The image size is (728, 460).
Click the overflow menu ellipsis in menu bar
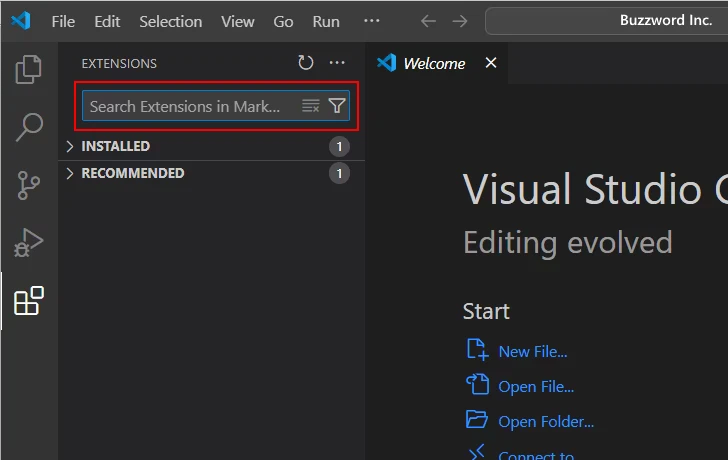(371, 21)
